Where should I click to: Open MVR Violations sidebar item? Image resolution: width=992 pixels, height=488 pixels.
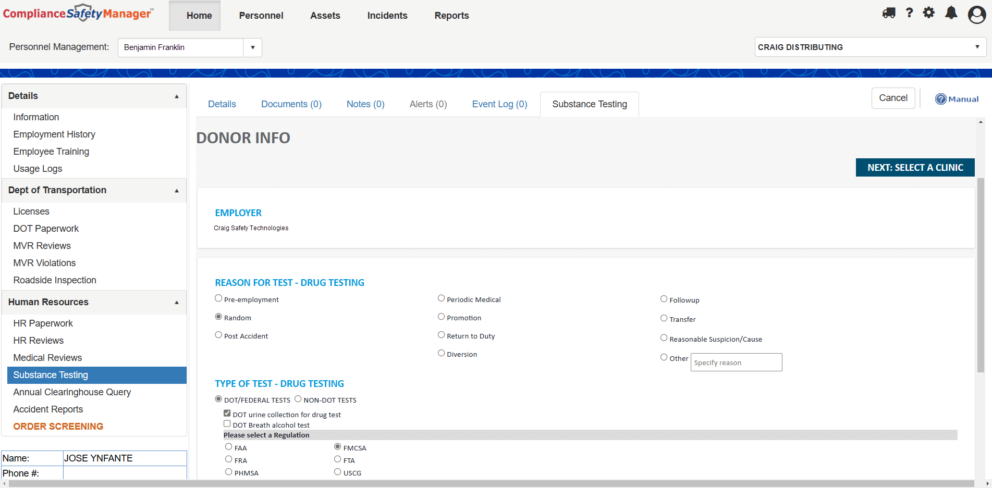(44, 263)
